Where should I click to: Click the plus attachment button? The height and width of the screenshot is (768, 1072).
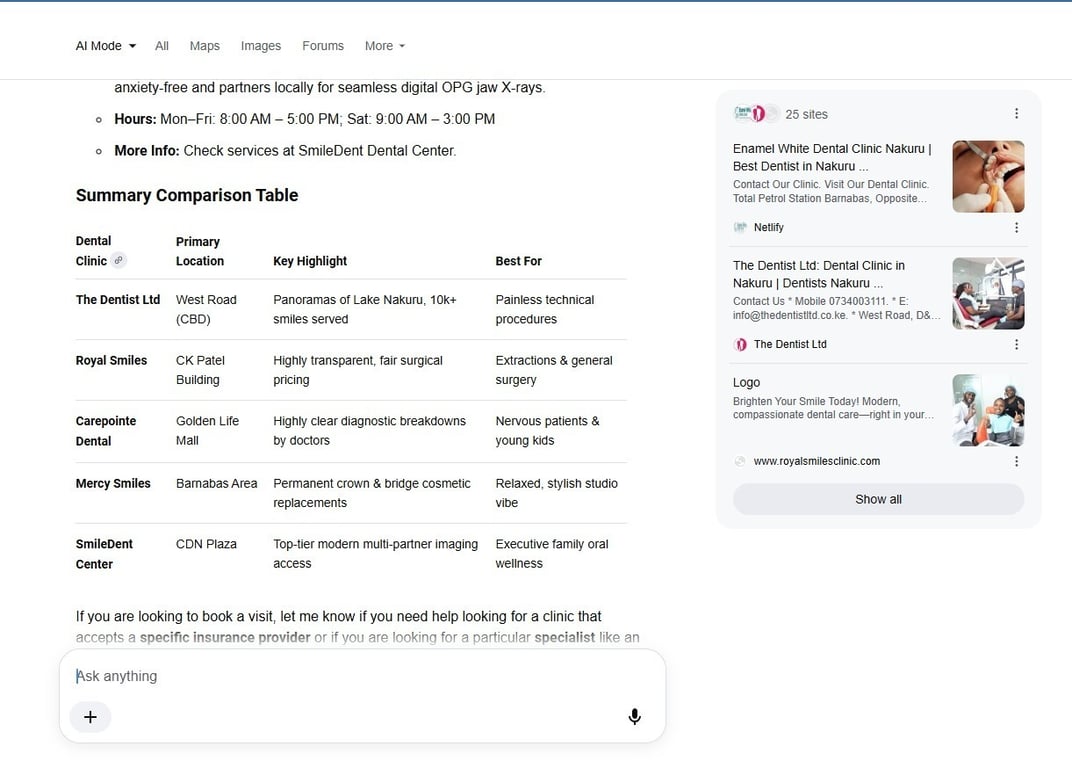[90, 717]
